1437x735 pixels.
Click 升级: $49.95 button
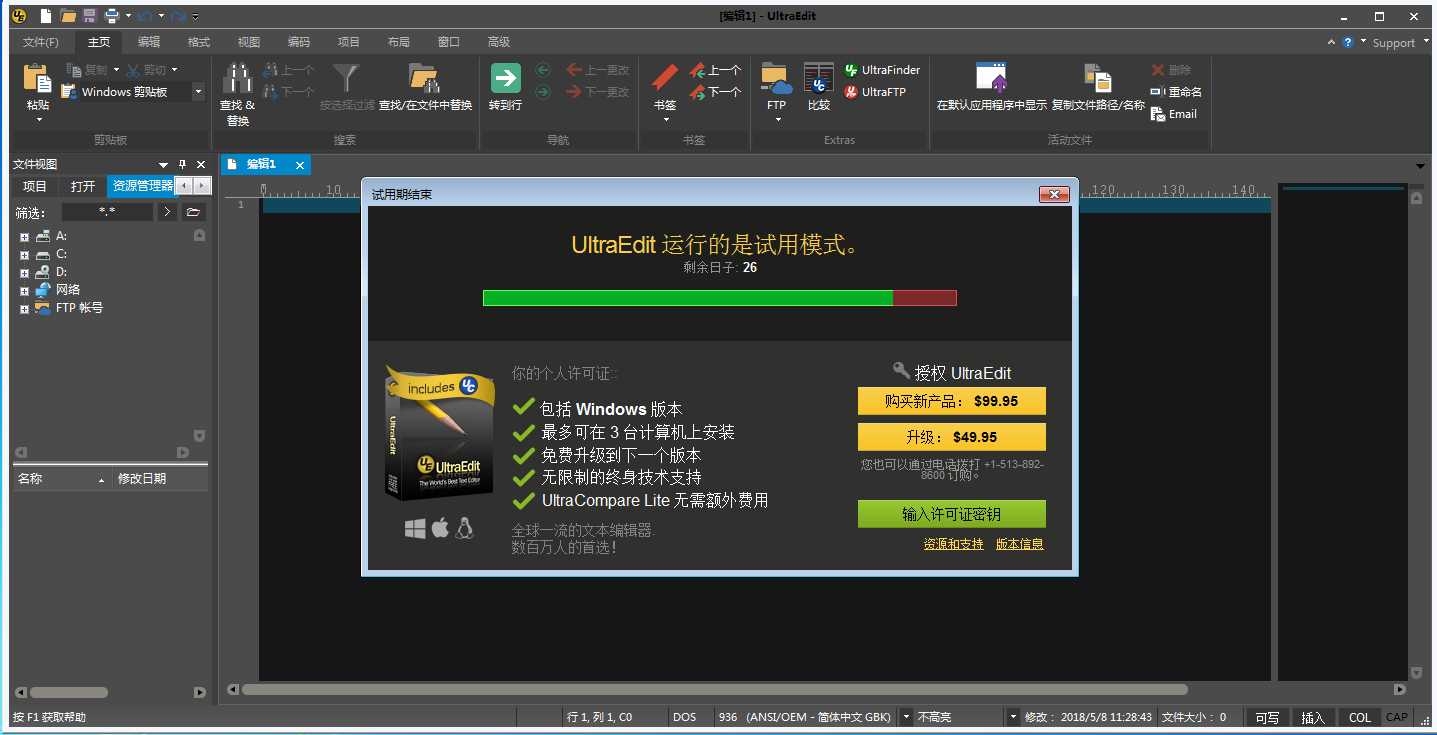(x=952, y=437)
